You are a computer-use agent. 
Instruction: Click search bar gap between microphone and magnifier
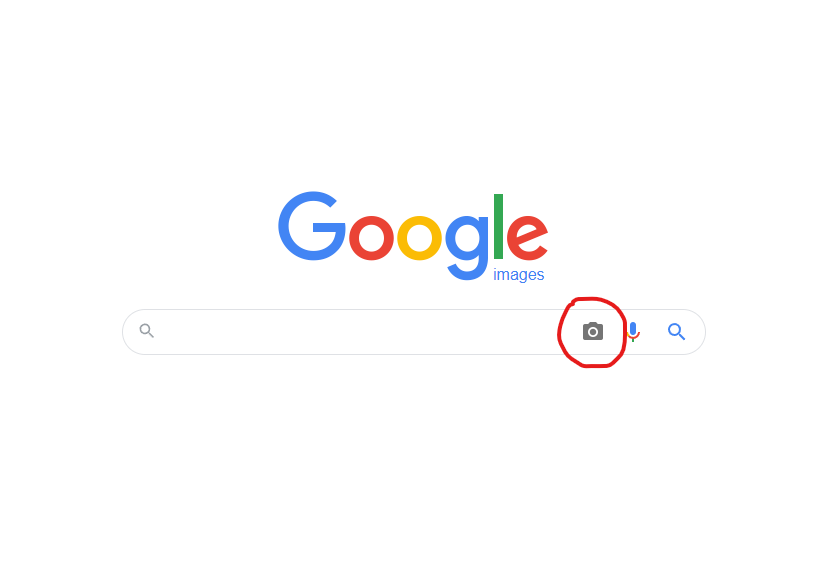coord(654,332)
